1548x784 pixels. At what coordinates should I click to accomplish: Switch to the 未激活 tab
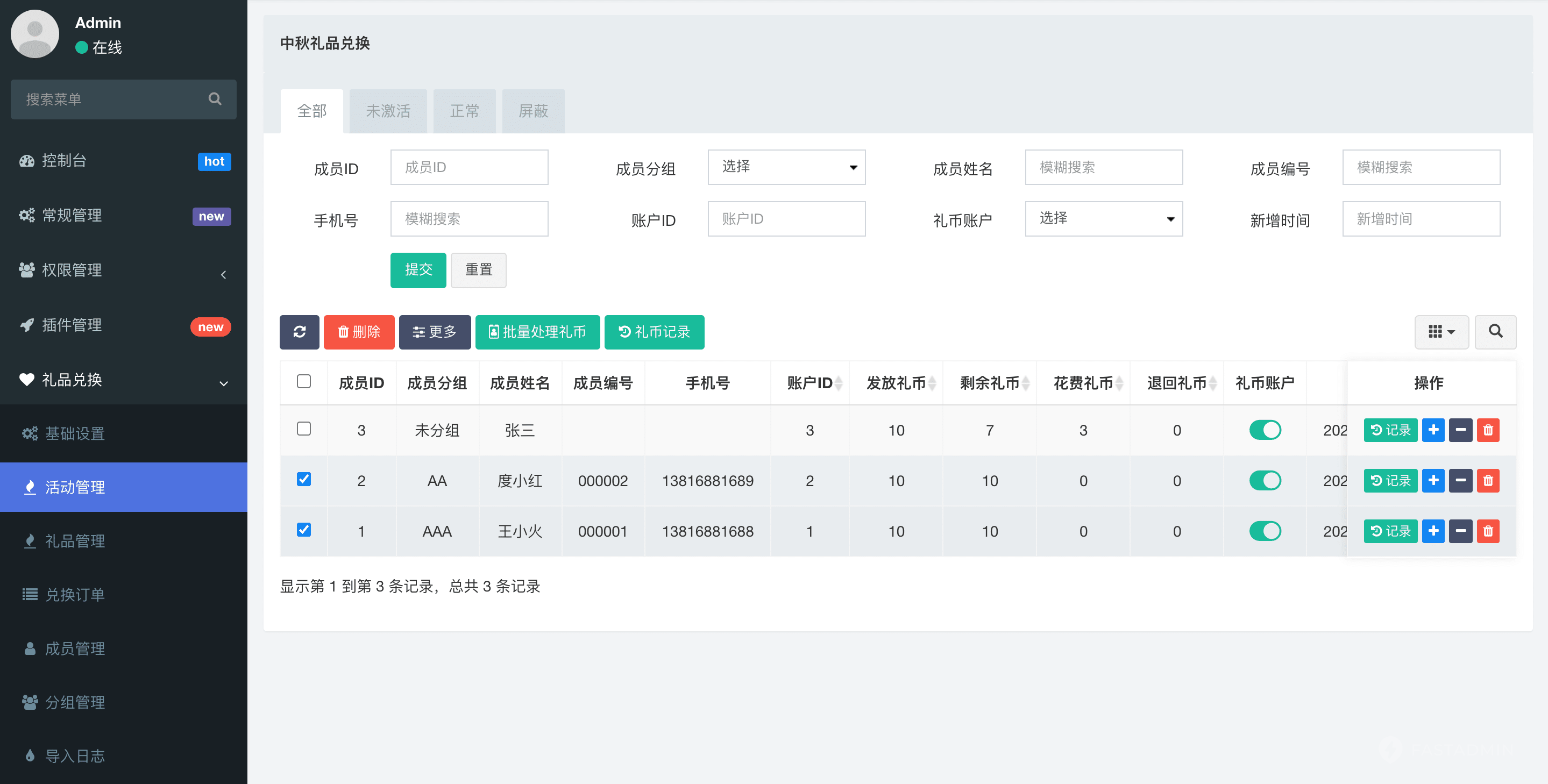pos(388,111)
